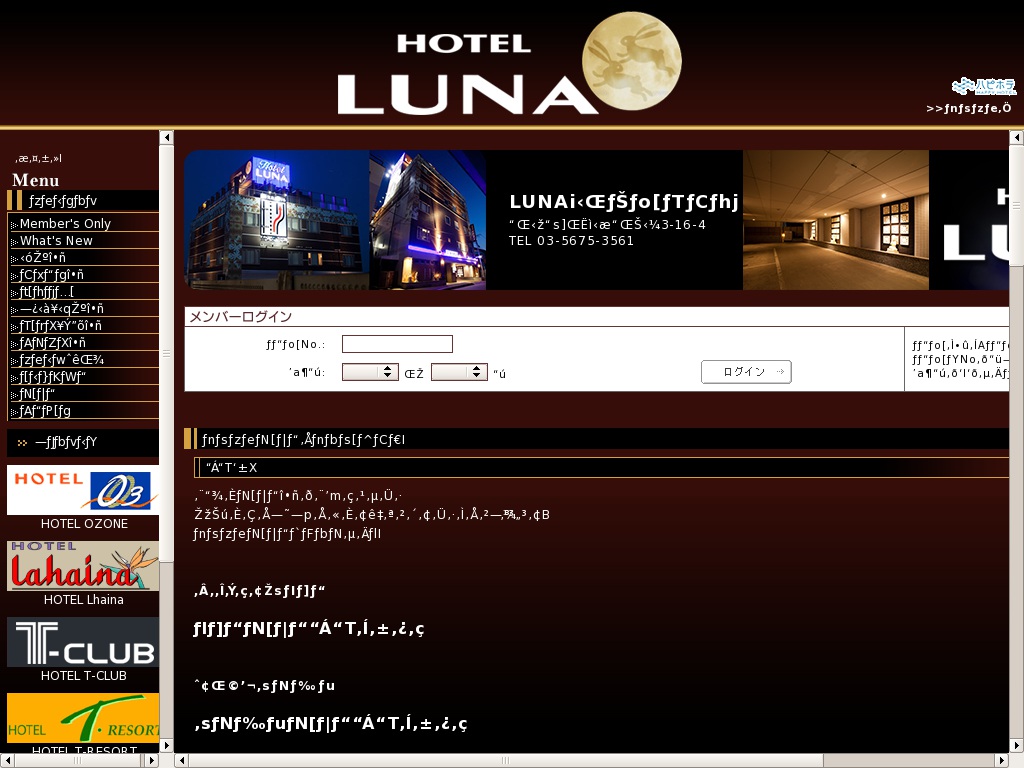Open the month dropdown in member login
The height and width of the screenshot is (768, 1024).
pos(370,372)
